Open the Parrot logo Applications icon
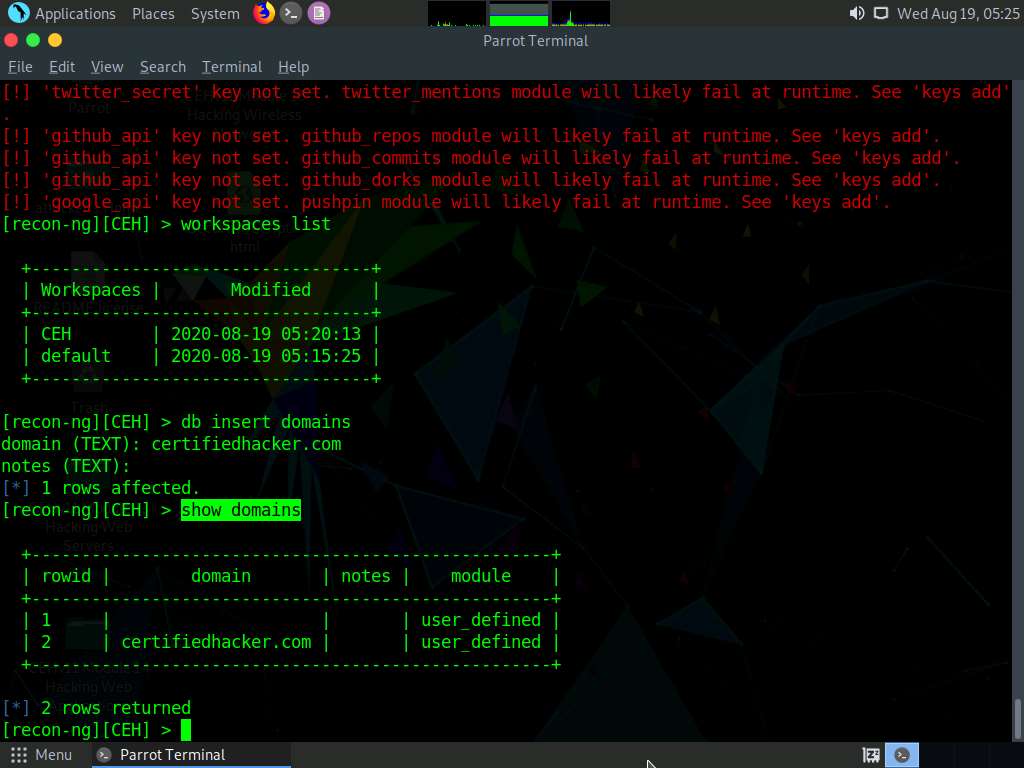 tap(18, 12)
